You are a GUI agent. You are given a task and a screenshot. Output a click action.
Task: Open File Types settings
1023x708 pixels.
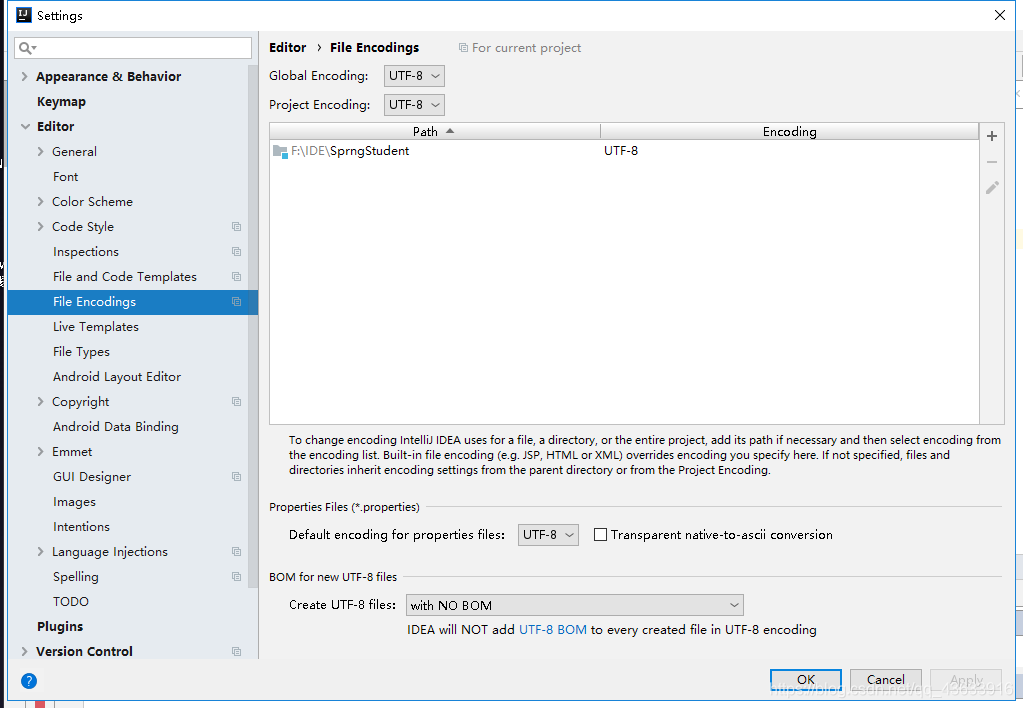click(81, 352)
